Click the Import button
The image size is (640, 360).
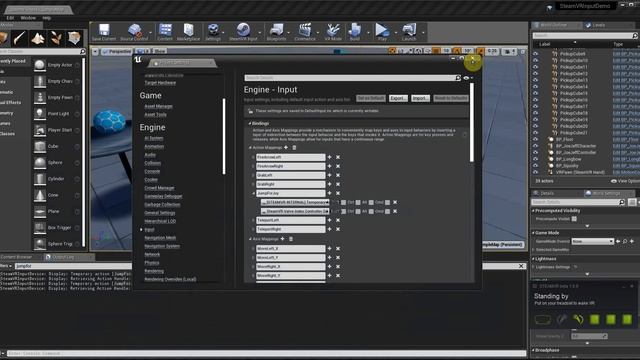point(420,98)
